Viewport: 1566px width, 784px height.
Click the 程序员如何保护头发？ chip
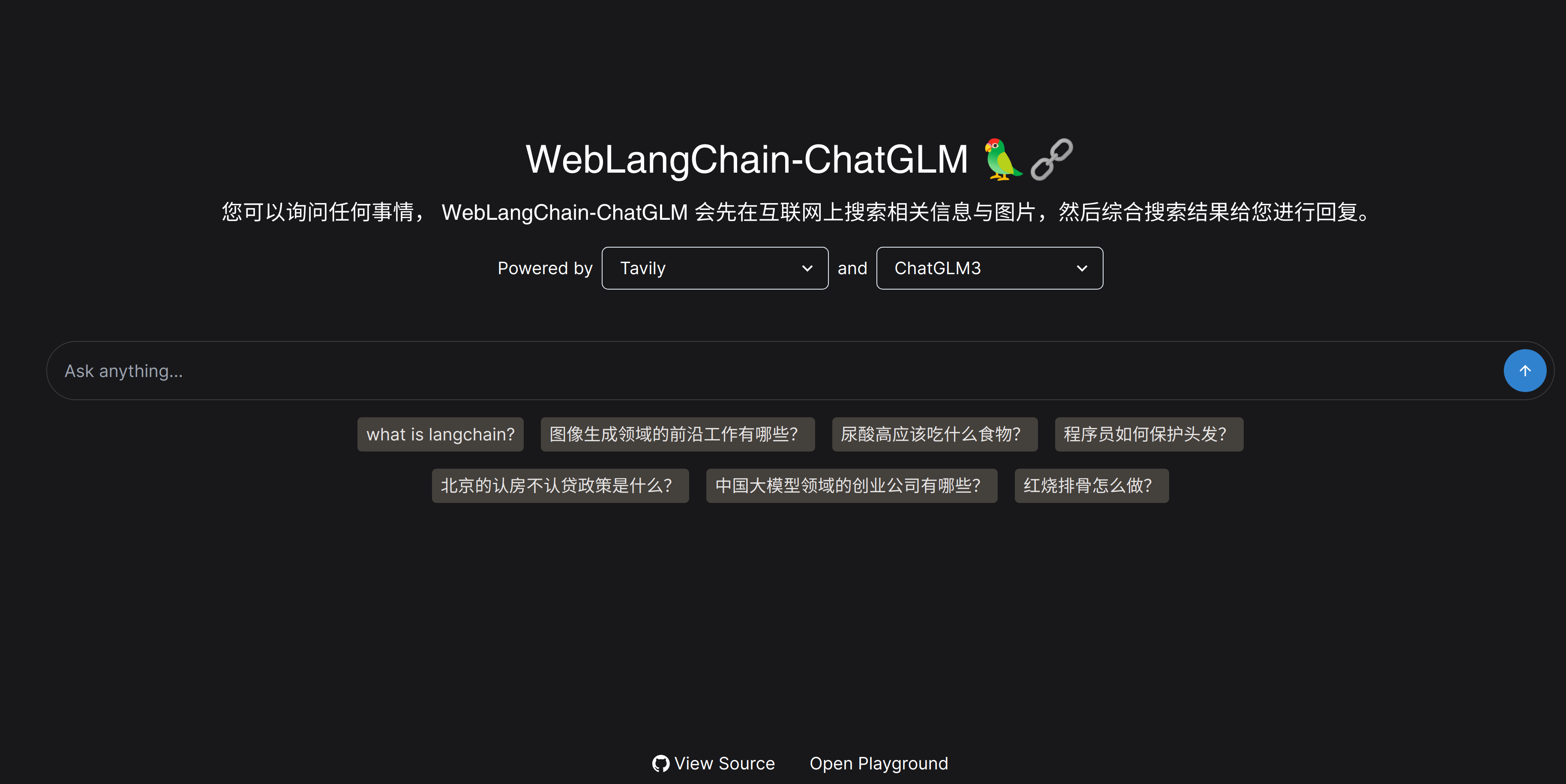point(1149,433)
